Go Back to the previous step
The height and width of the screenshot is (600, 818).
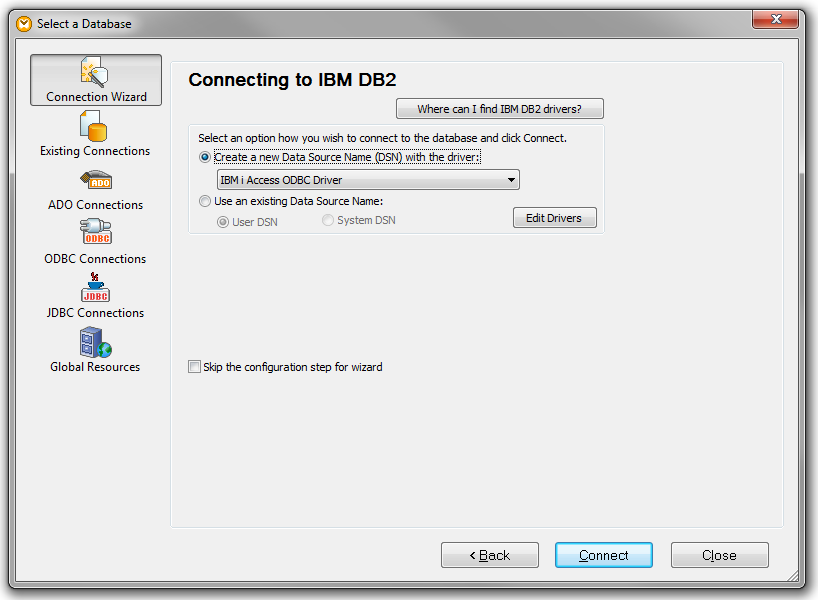[490, 555]
